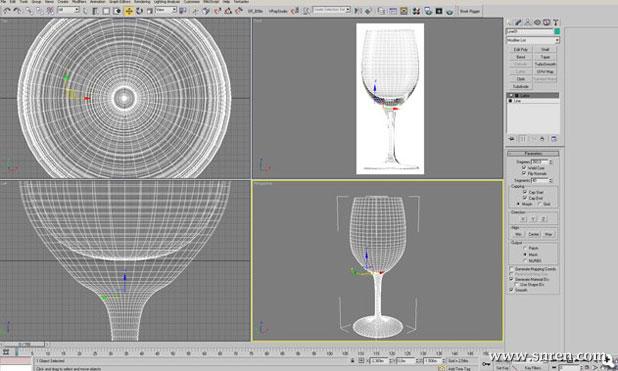Viewport: 618px width, 371px height.
Task: Click the Quick Render teapot icon
Action: click(x=450, y=11)
